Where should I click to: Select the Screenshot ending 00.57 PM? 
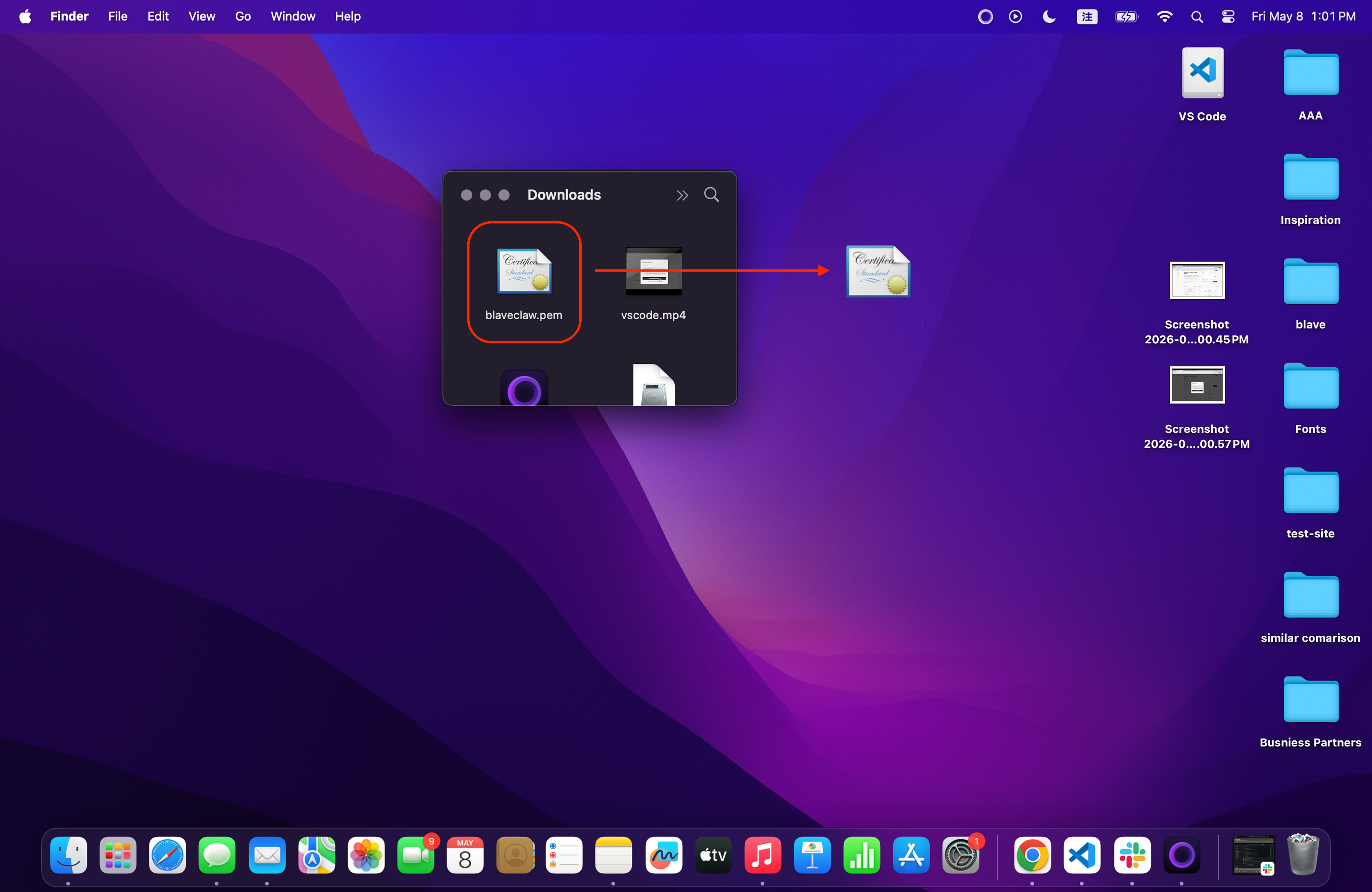tap(1197, 385)
